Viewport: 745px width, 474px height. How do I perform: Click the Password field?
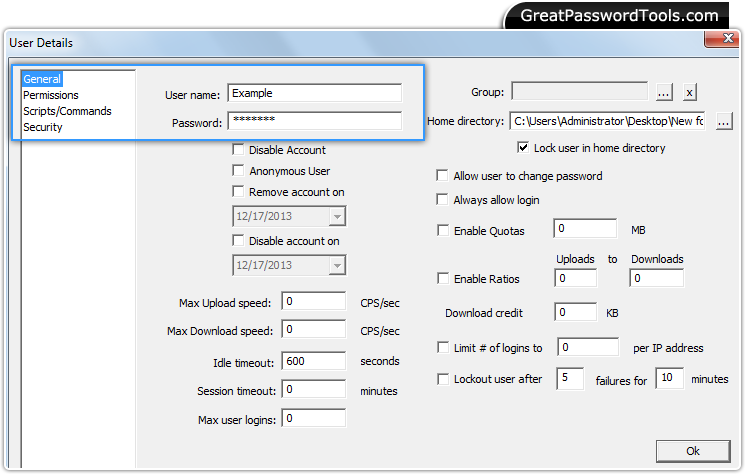(315, 121)
